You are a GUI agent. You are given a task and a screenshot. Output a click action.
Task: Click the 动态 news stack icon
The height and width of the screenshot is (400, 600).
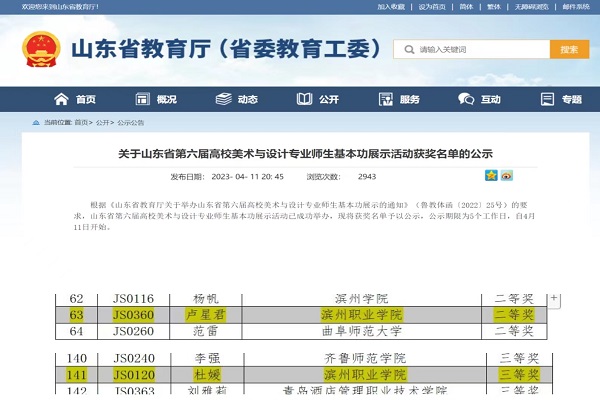222,100
